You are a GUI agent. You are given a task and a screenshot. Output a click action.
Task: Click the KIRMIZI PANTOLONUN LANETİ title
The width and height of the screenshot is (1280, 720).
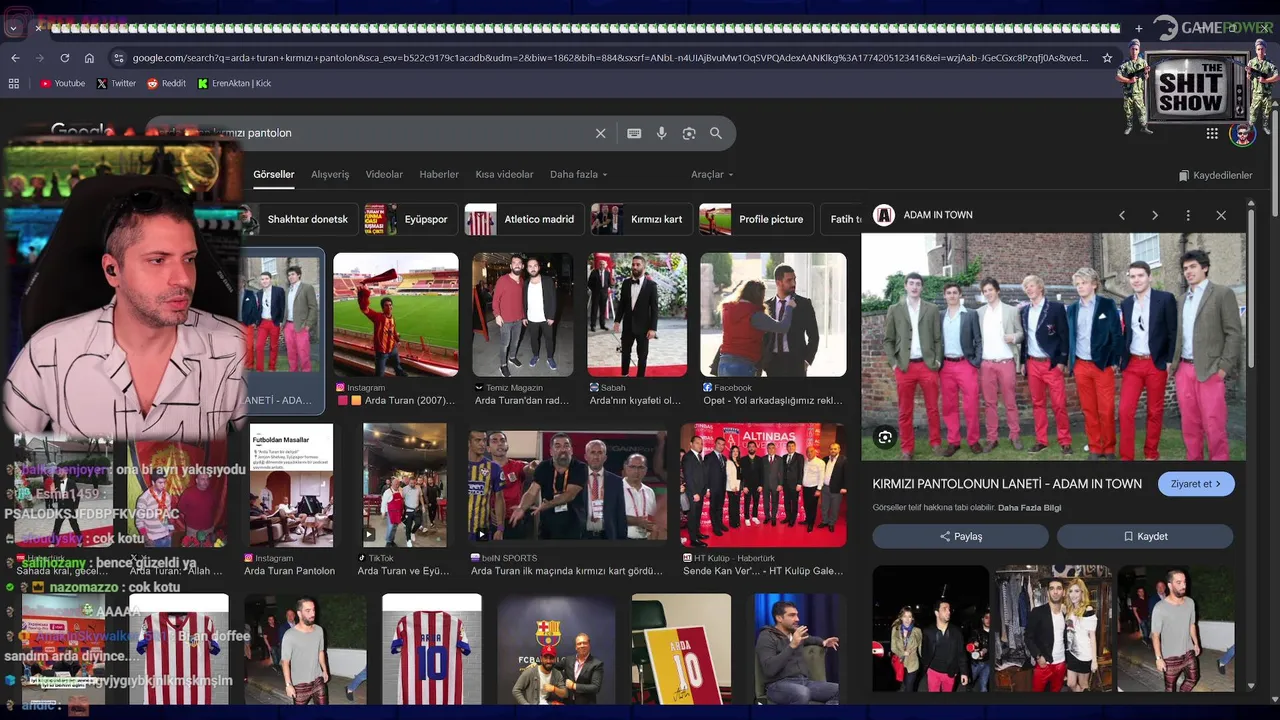[1007, 484]
